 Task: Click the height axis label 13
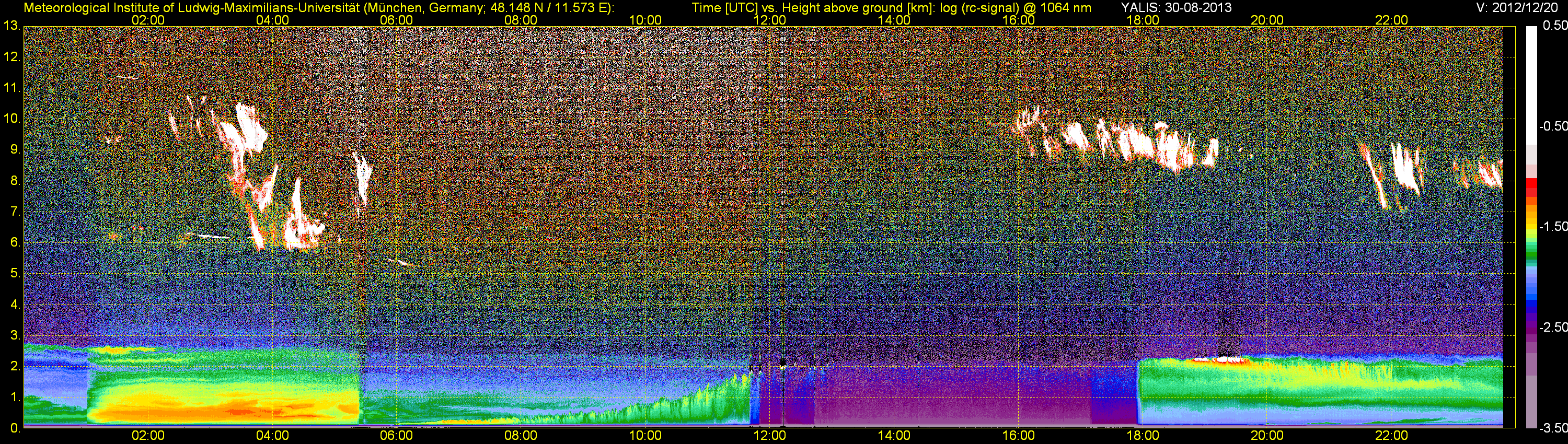pyautogui.click(x=11, y=26)
